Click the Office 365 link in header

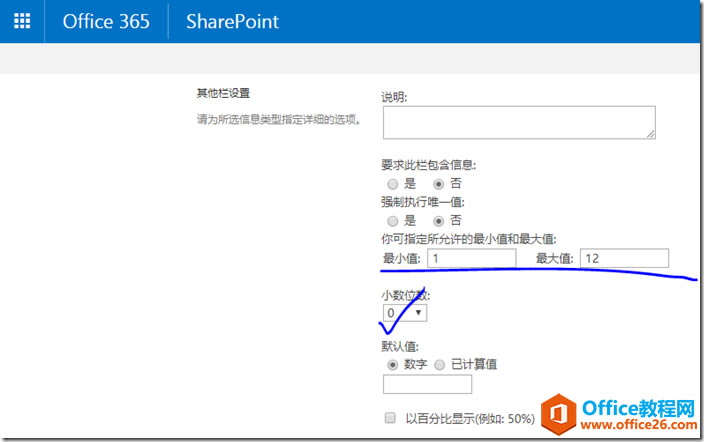click(x=106, y=22)
